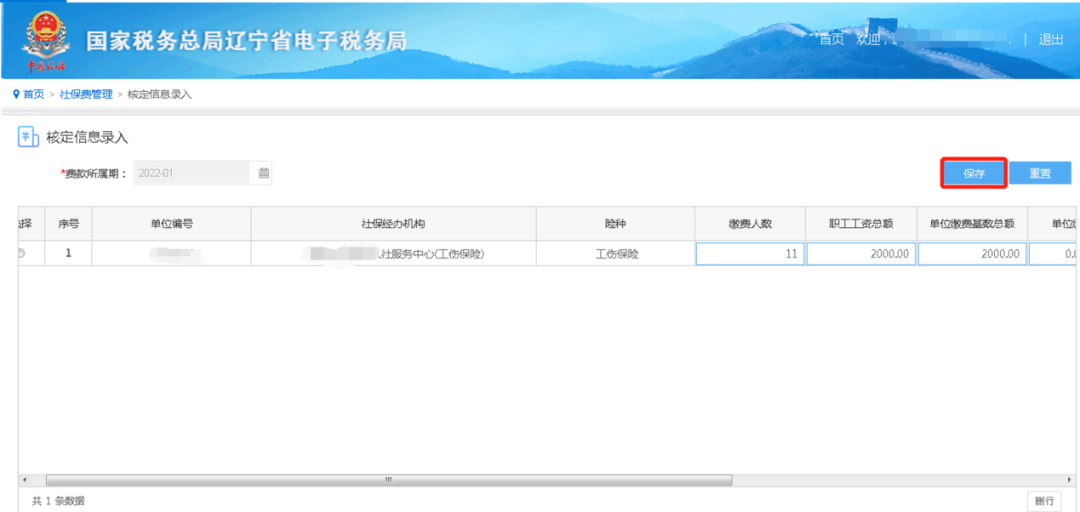Screen dimensions: 1080x512
Task: Open the calendar icon for 费款所属期
Action: click(263, 173)
